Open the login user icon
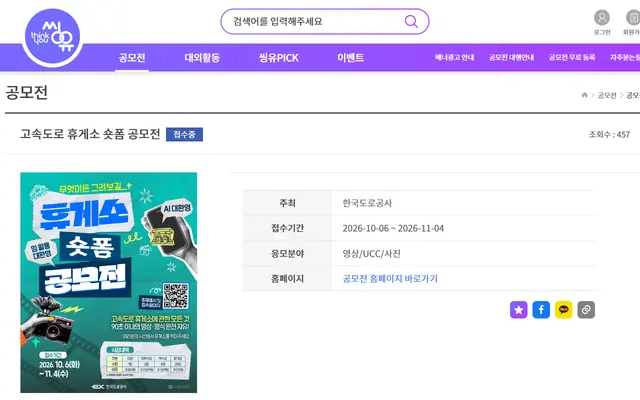Screen dimensions: 640x400 pos(602,18)
